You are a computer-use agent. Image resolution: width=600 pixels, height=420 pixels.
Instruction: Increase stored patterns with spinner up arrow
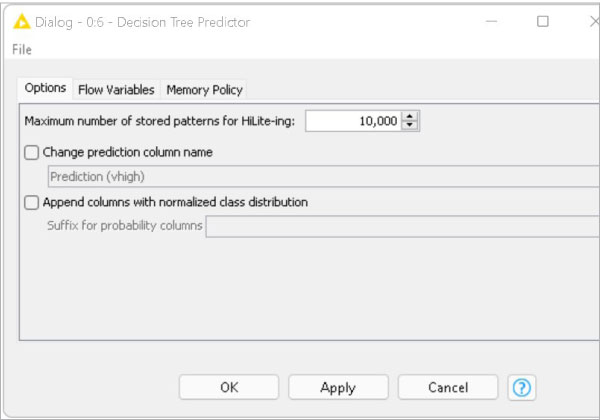point(410,116)
